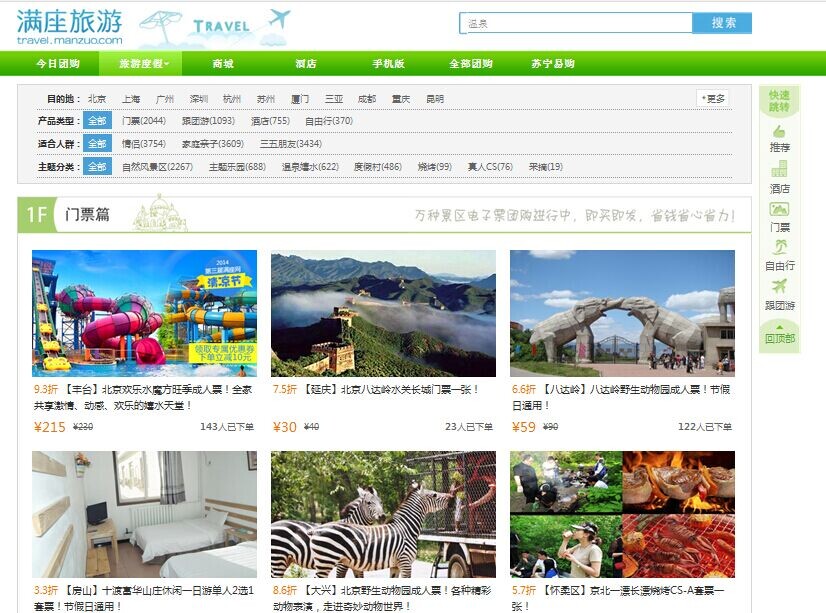This screenshot has height=613, width=826.
Task: Click the 门票 ticket picture icon
Action: pyautogui.click(x=779, y=209)
